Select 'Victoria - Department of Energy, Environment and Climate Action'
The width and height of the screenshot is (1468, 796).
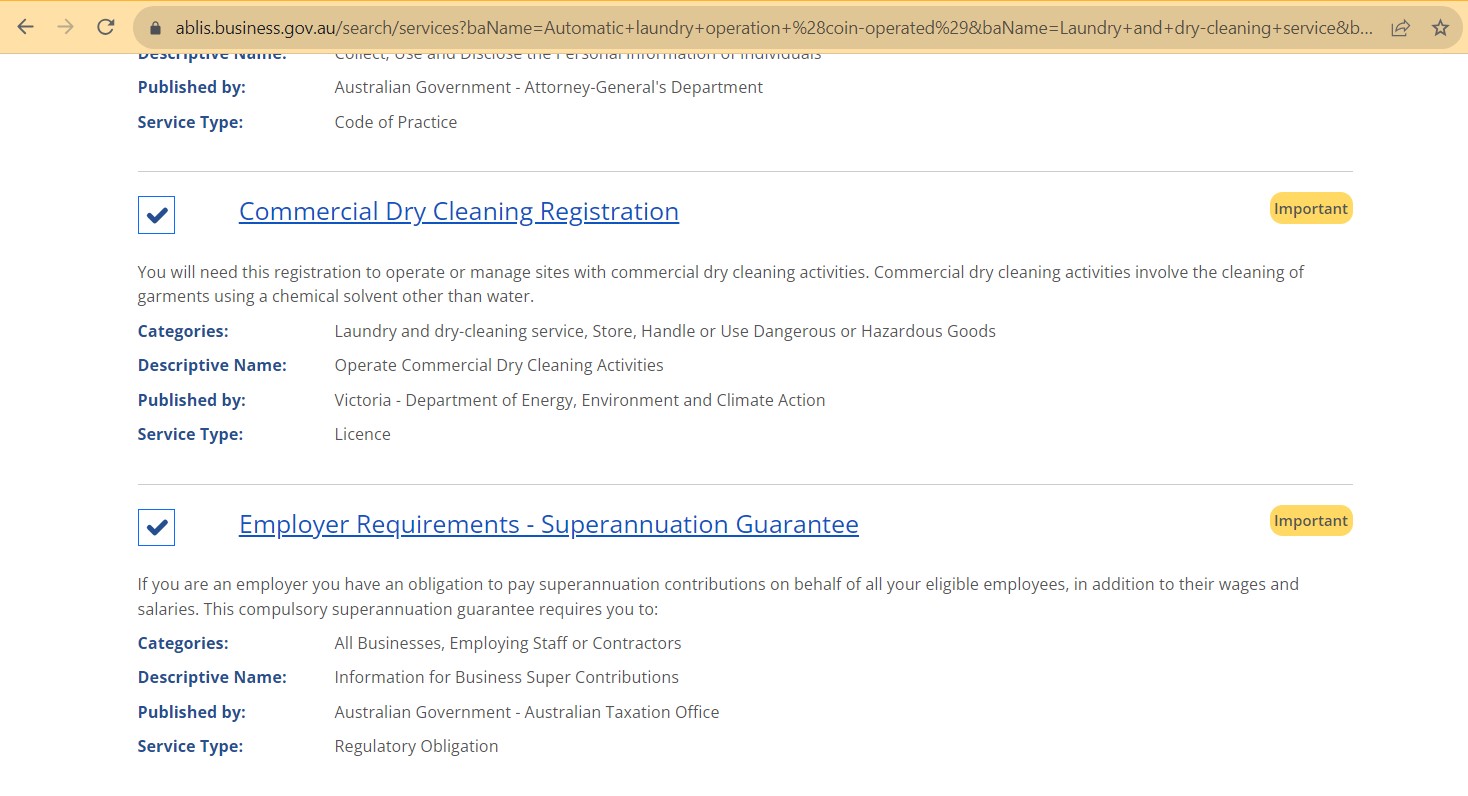[580, 400]
